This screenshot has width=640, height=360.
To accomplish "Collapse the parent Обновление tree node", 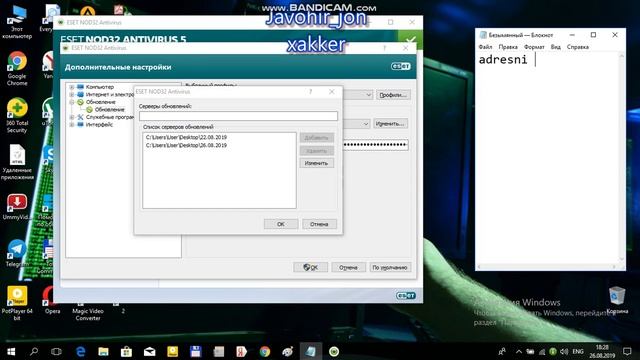I will click(x=72, y=102).
